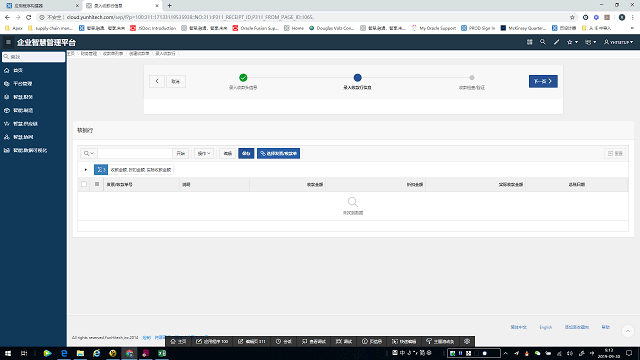
Task: Click the second breadcrumb link
Action: [89, 53]
